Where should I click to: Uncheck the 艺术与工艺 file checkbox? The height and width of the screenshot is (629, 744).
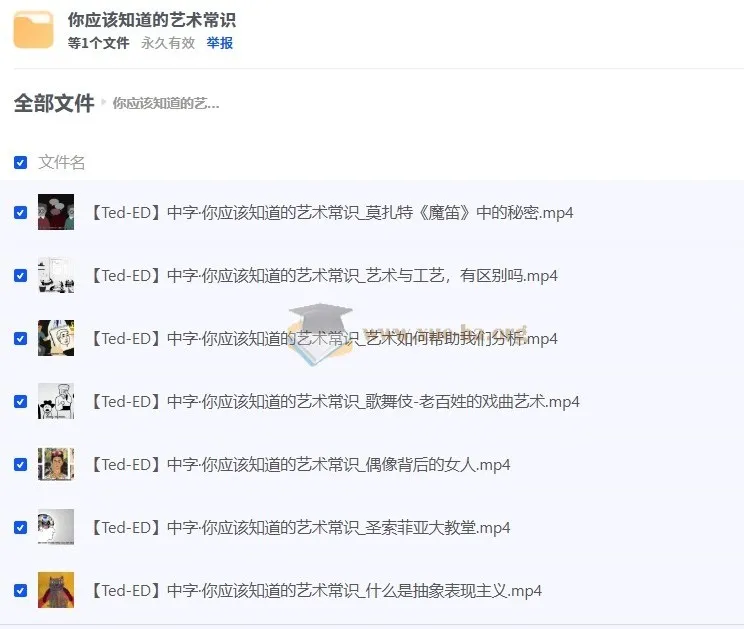click(20, 276)
